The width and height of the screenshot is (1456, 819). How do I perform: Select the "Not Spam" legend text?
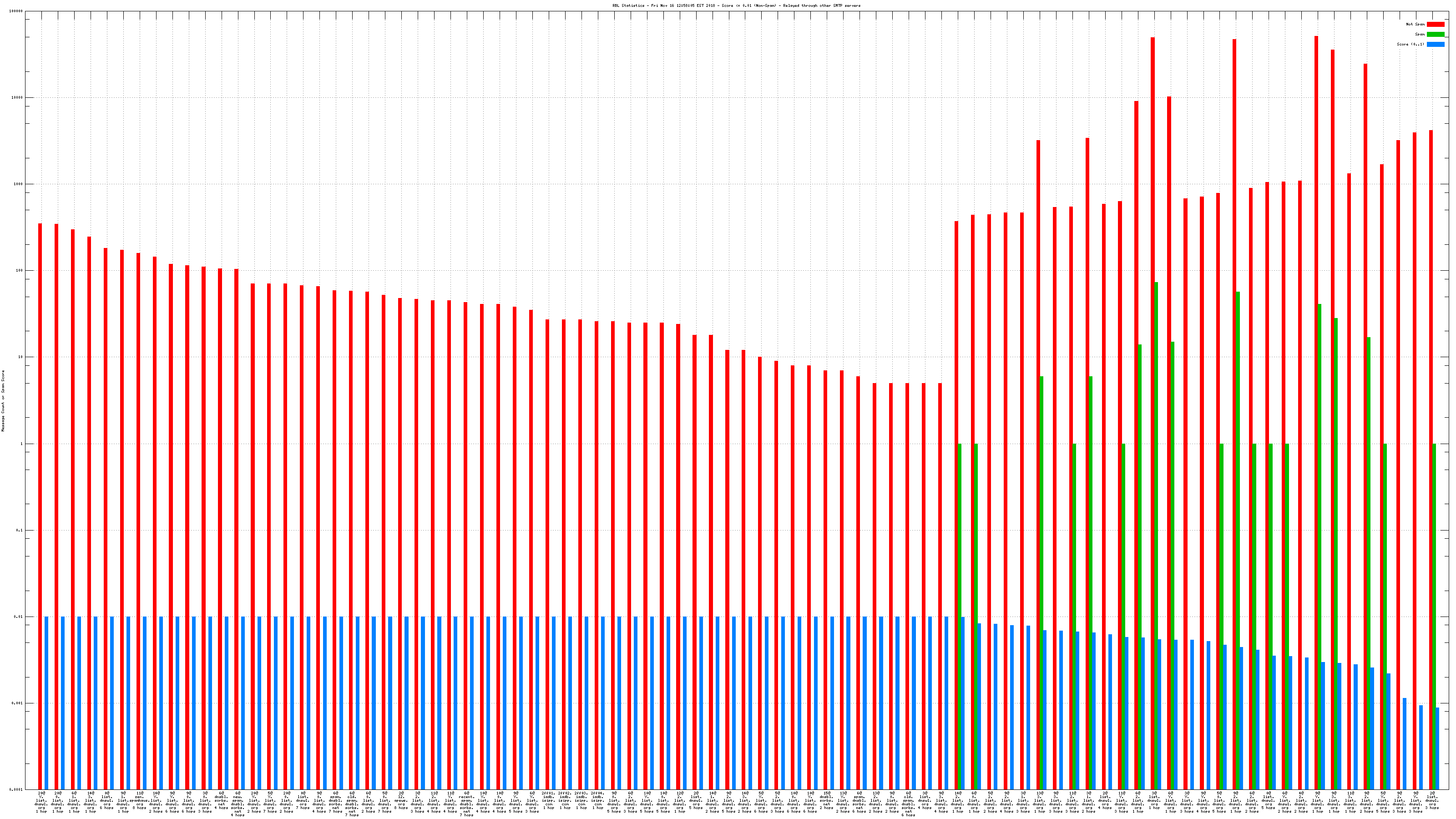click(x=1415, y=24)
